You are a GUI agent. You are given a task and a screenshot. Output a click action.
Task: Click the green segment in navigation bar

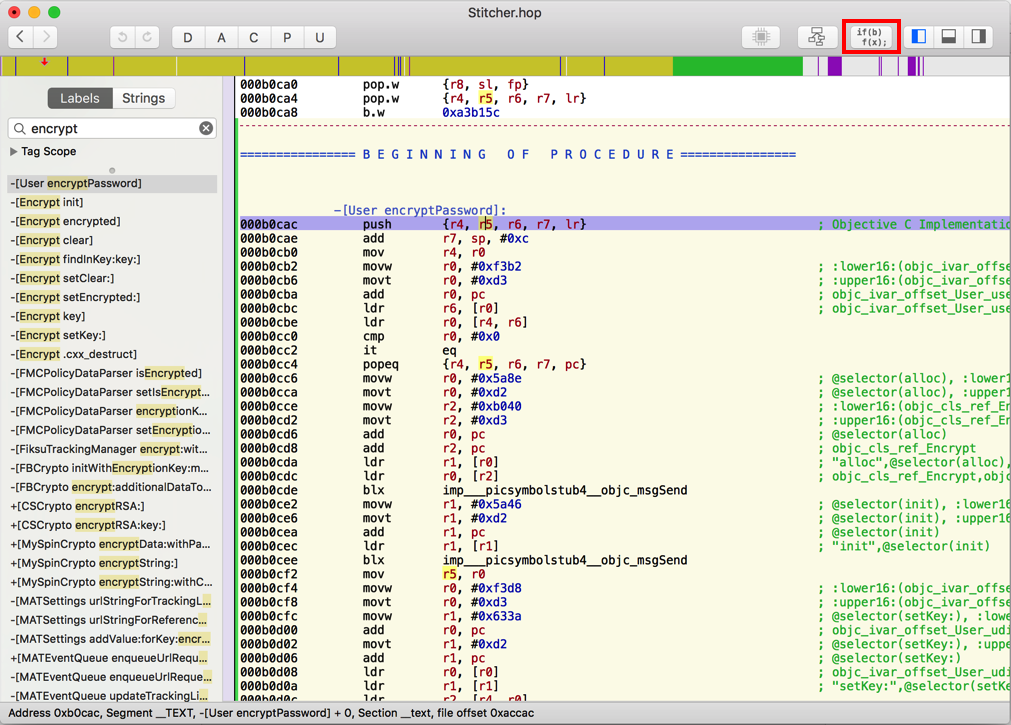[x=737, y=66]
